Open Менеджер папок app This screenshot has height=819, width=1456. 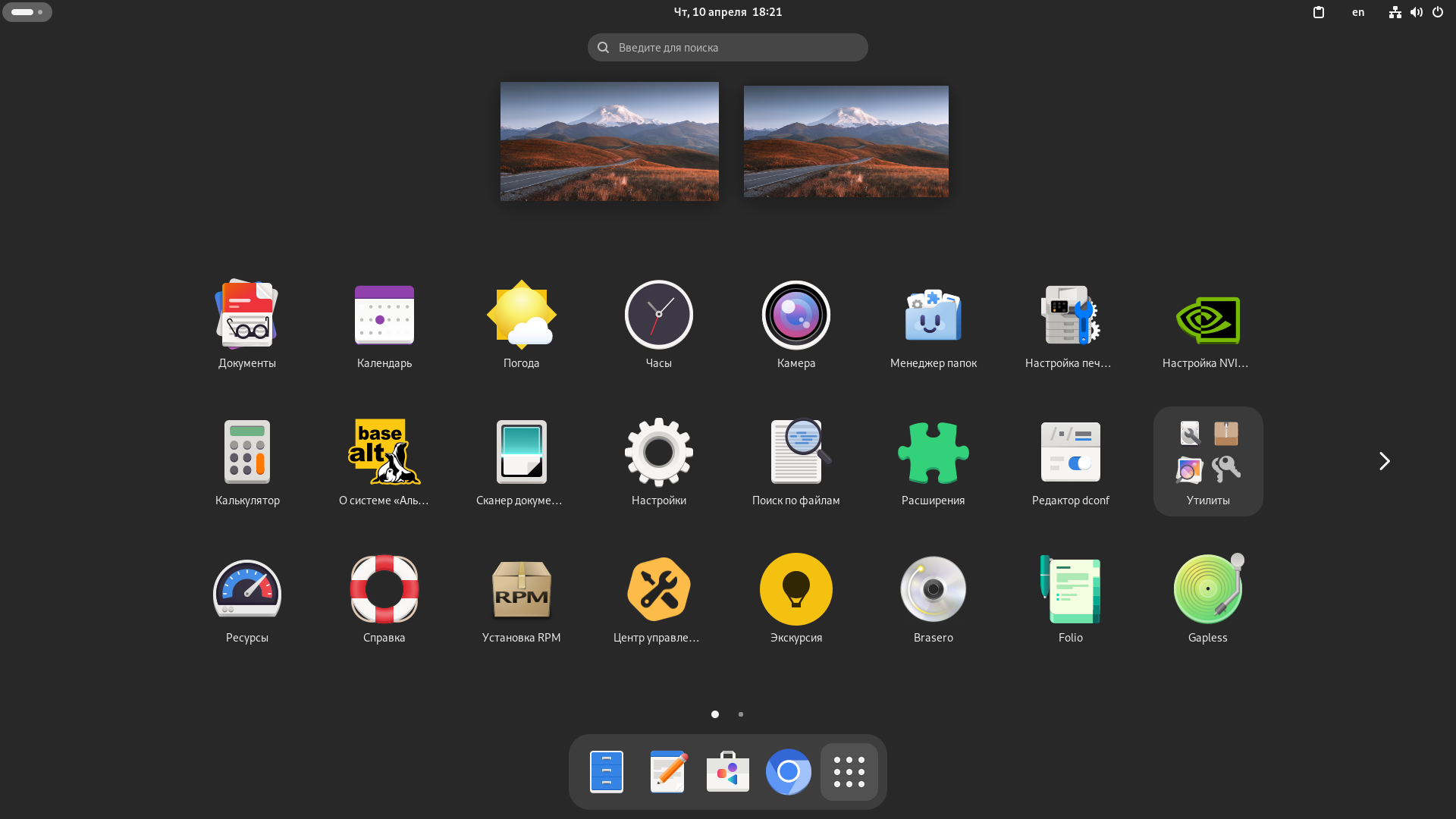[x=934, y=324]
